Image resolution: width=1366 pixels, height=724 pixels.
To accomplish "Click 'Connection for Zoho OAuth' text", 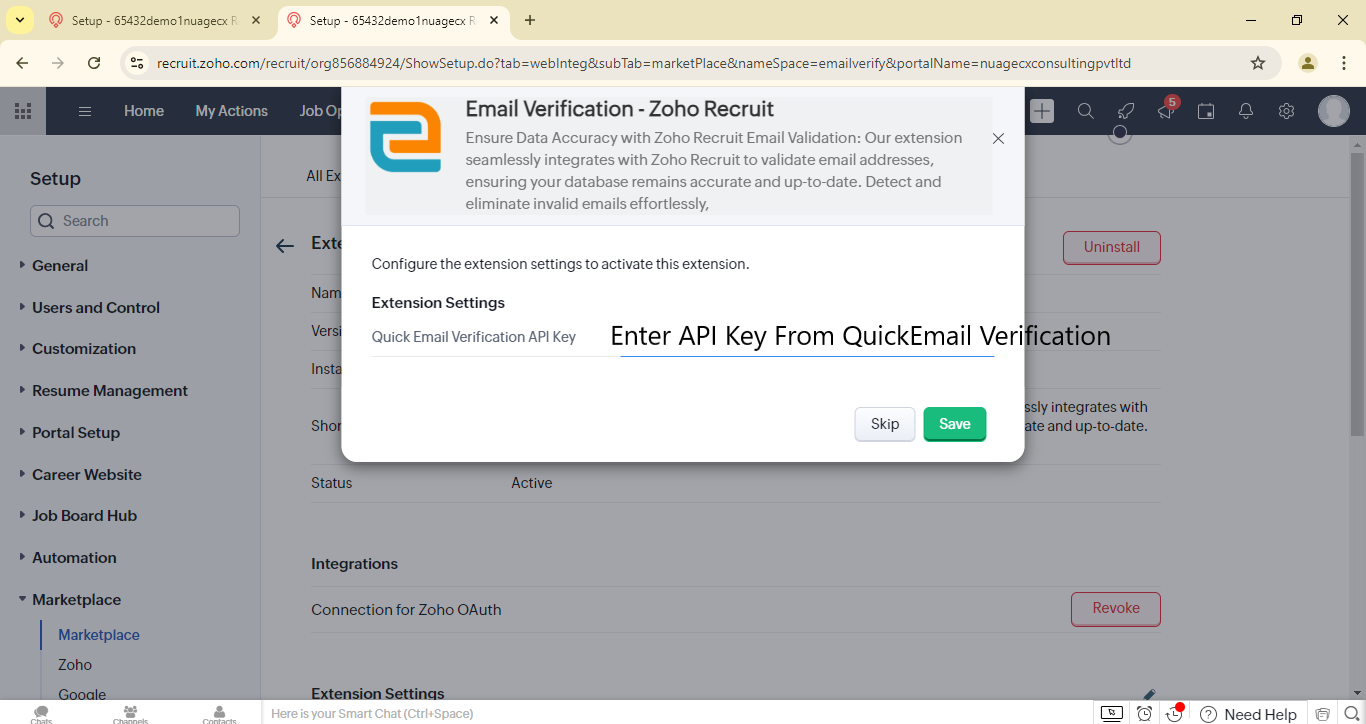I will (x=406, y=609).
